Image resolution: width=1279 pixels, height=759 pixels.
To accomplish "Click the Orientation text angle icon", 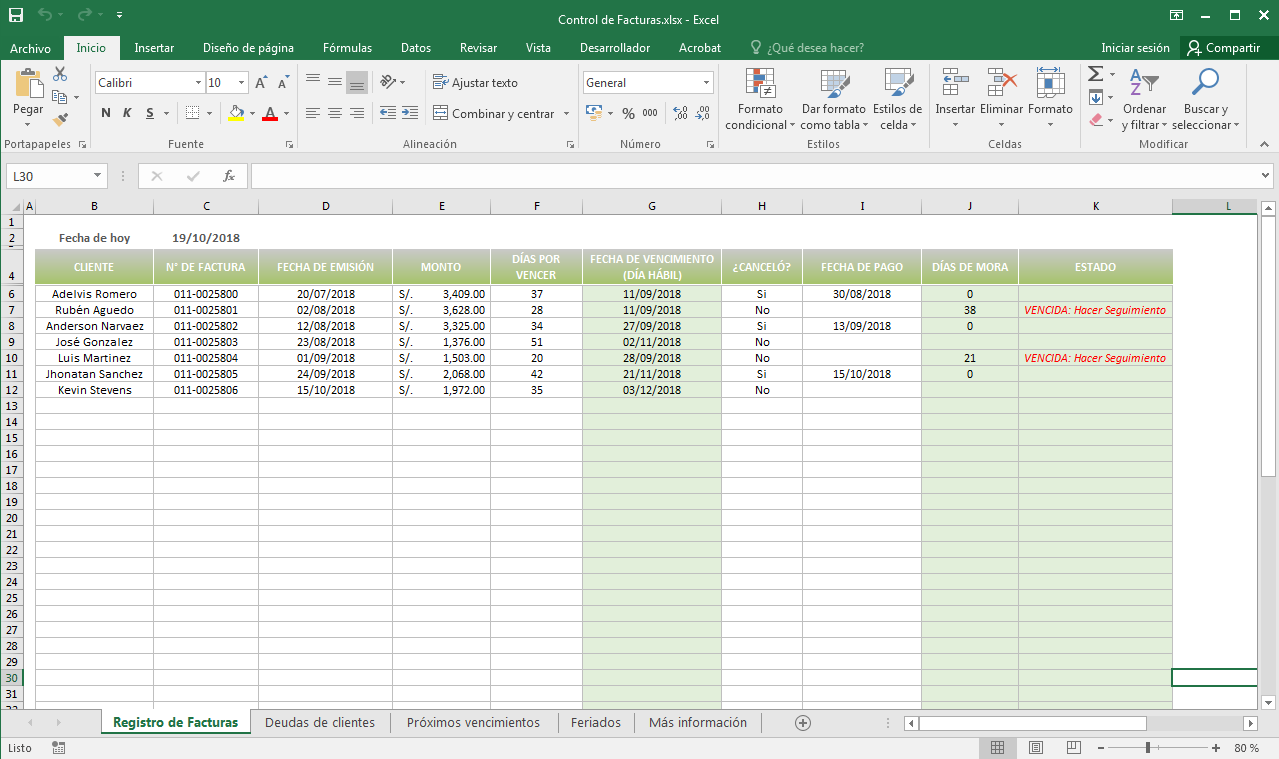I will (389, 82).
